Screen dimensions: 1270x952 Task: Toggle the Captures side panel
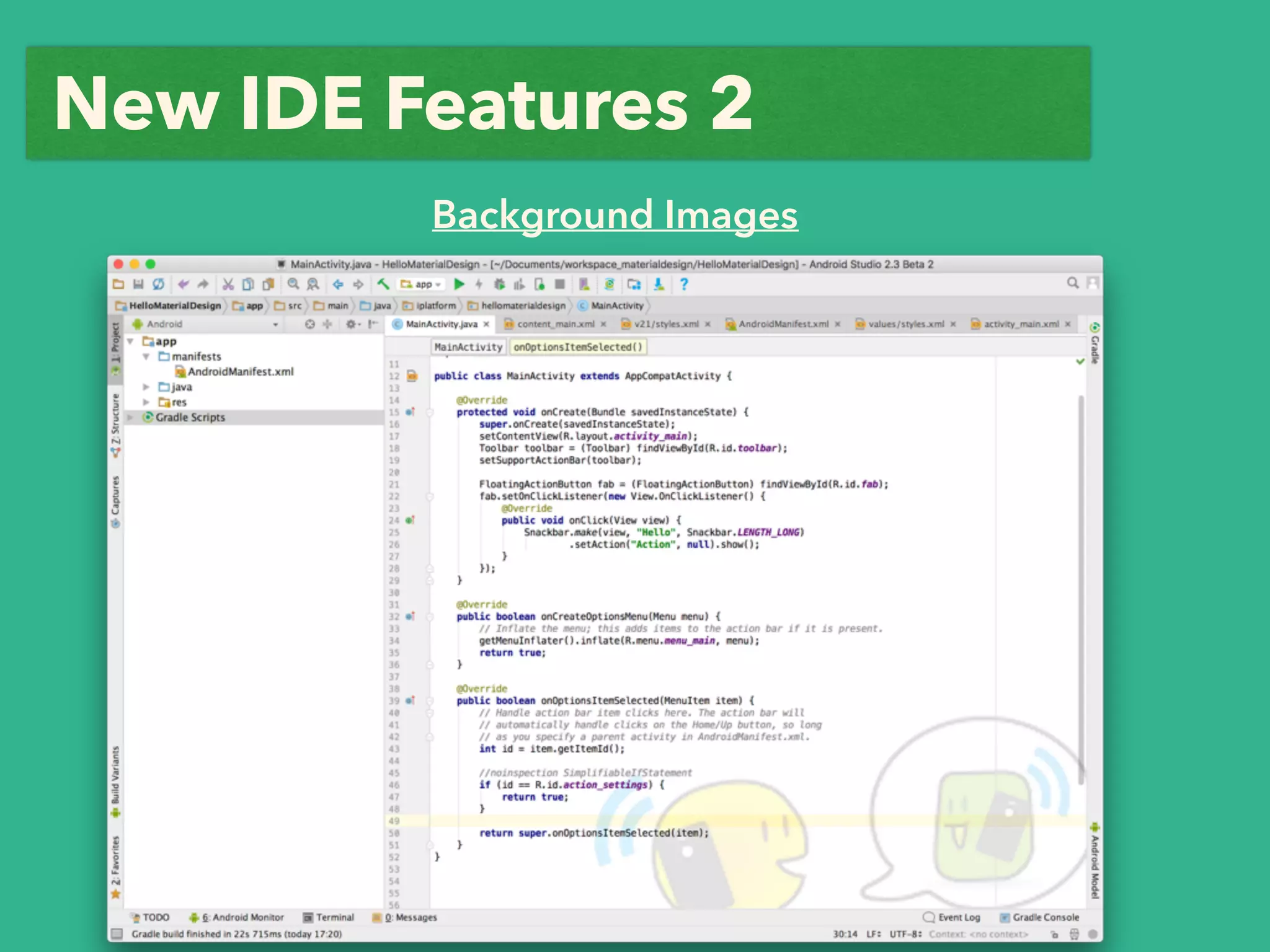[115, 501]
